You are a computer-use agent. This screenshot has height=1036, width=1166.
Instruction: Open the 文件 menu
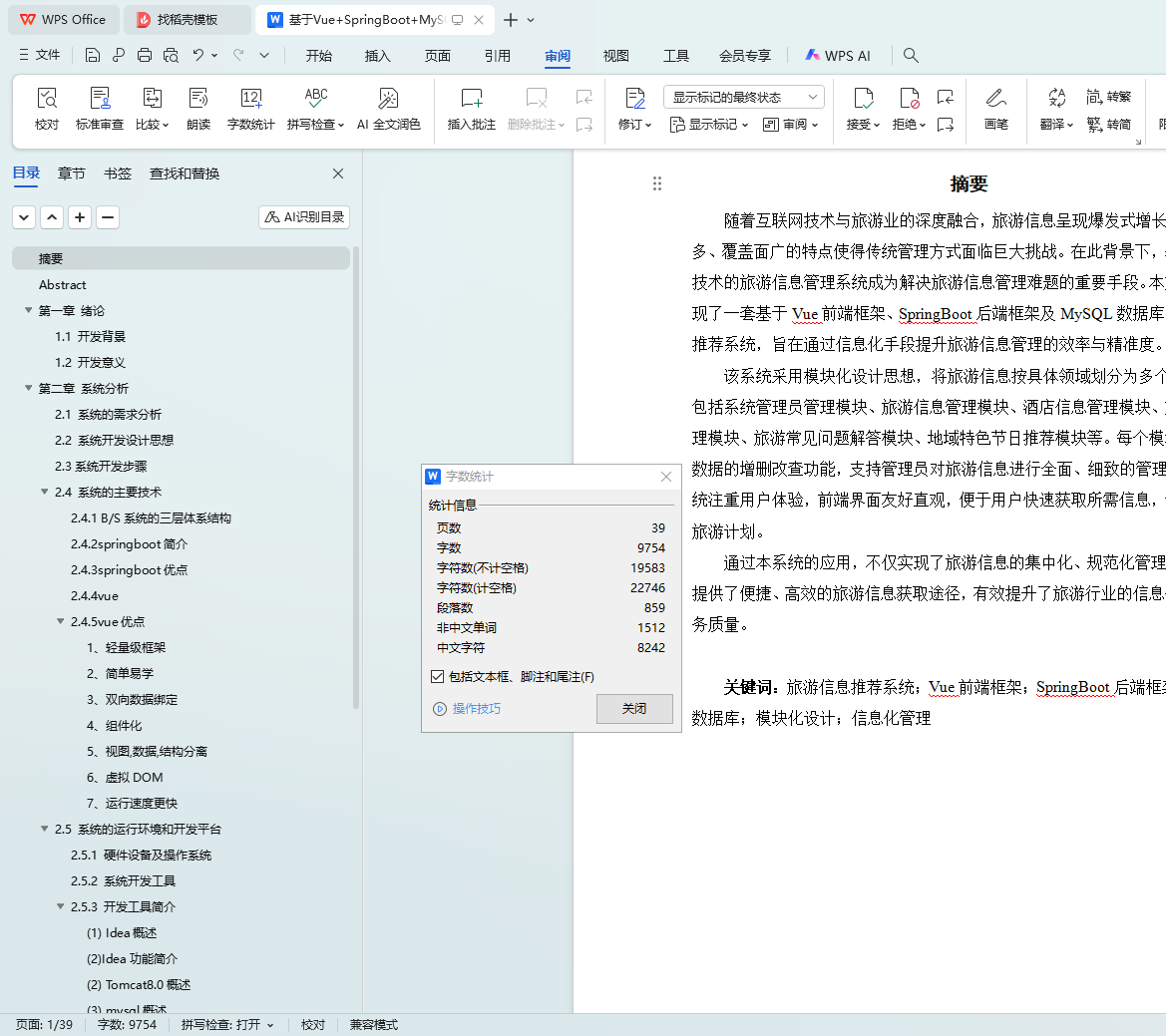[x=40, y=55]
